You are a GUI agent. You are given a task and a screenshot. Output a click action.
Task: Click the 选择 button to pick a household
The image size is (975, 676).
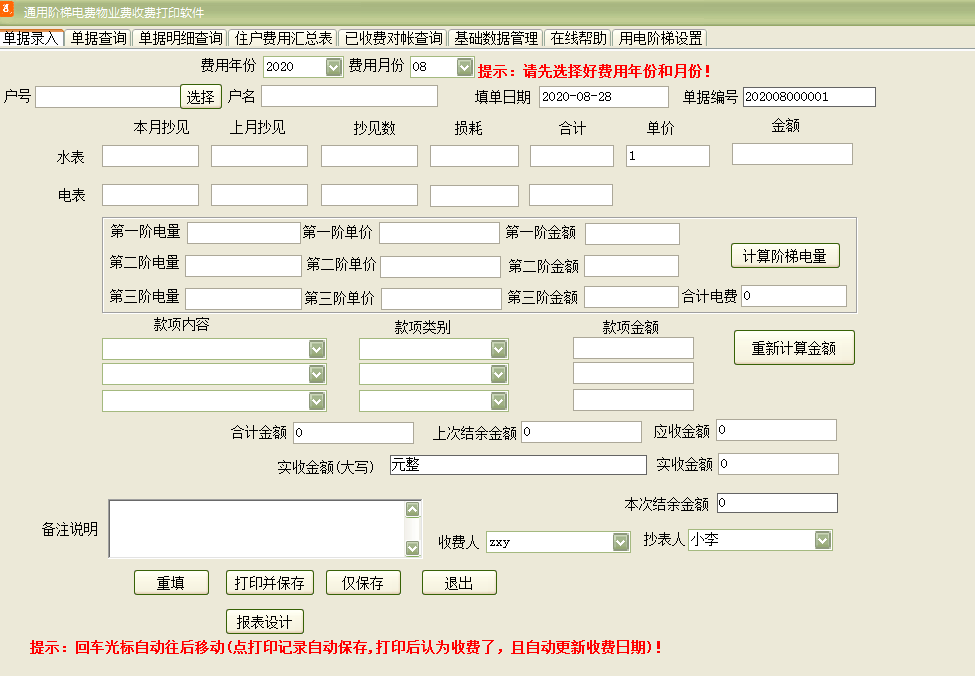click(200, 97)
